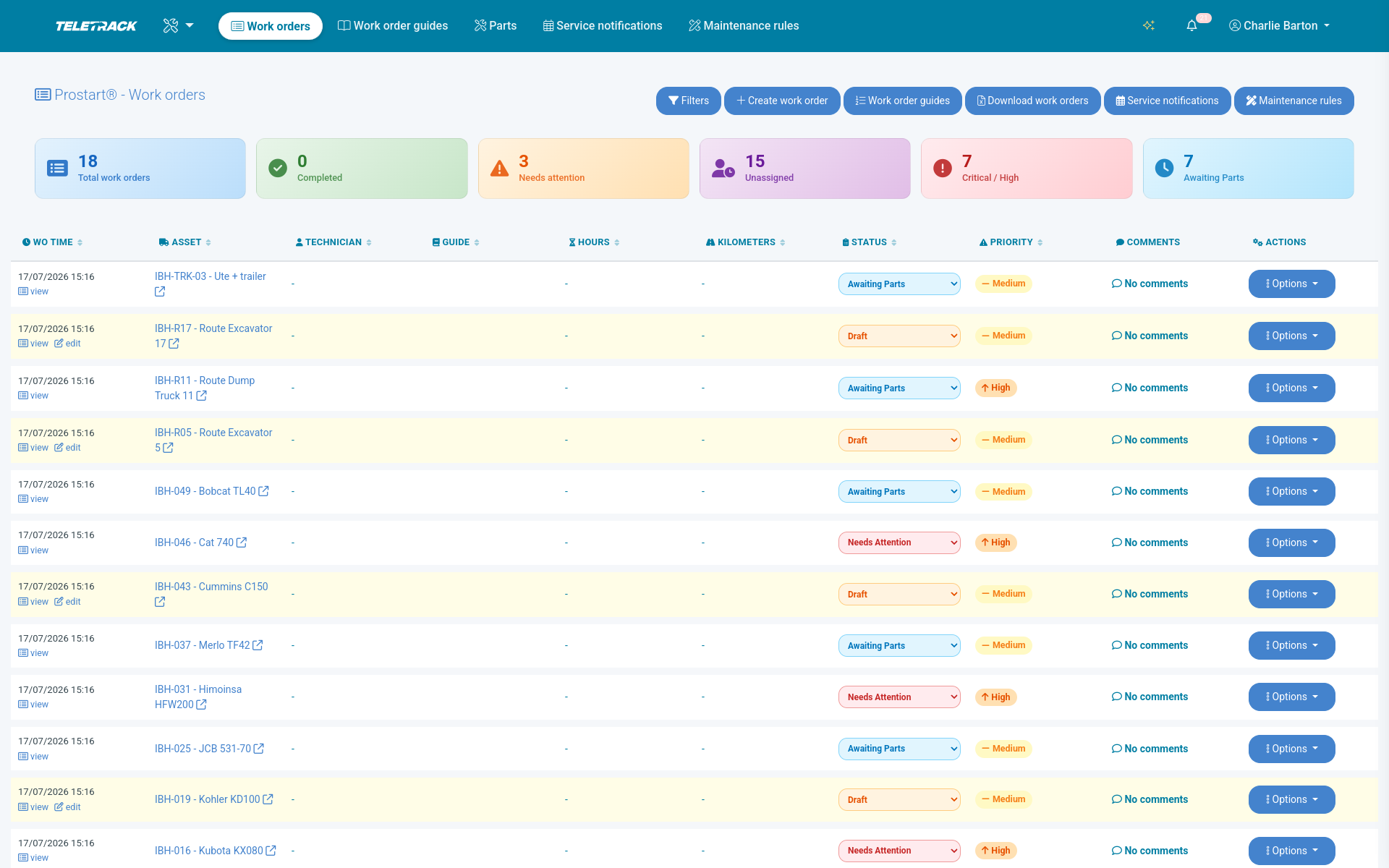
Task: Click the AI sparkle icon in header
Action: tap(1149, 26)
